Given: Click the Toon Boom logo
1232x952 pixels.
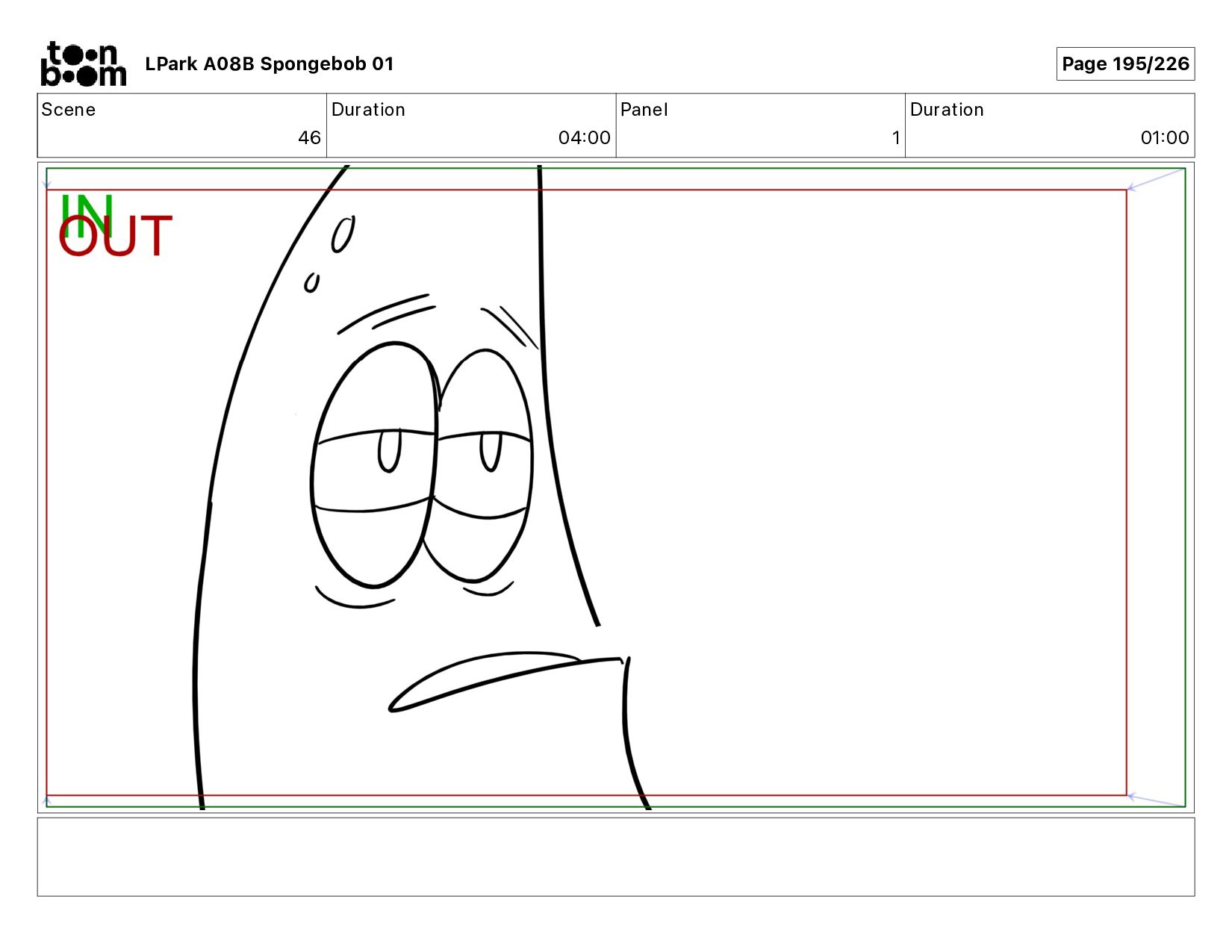Looking at the screenshot, I should 83,63.
